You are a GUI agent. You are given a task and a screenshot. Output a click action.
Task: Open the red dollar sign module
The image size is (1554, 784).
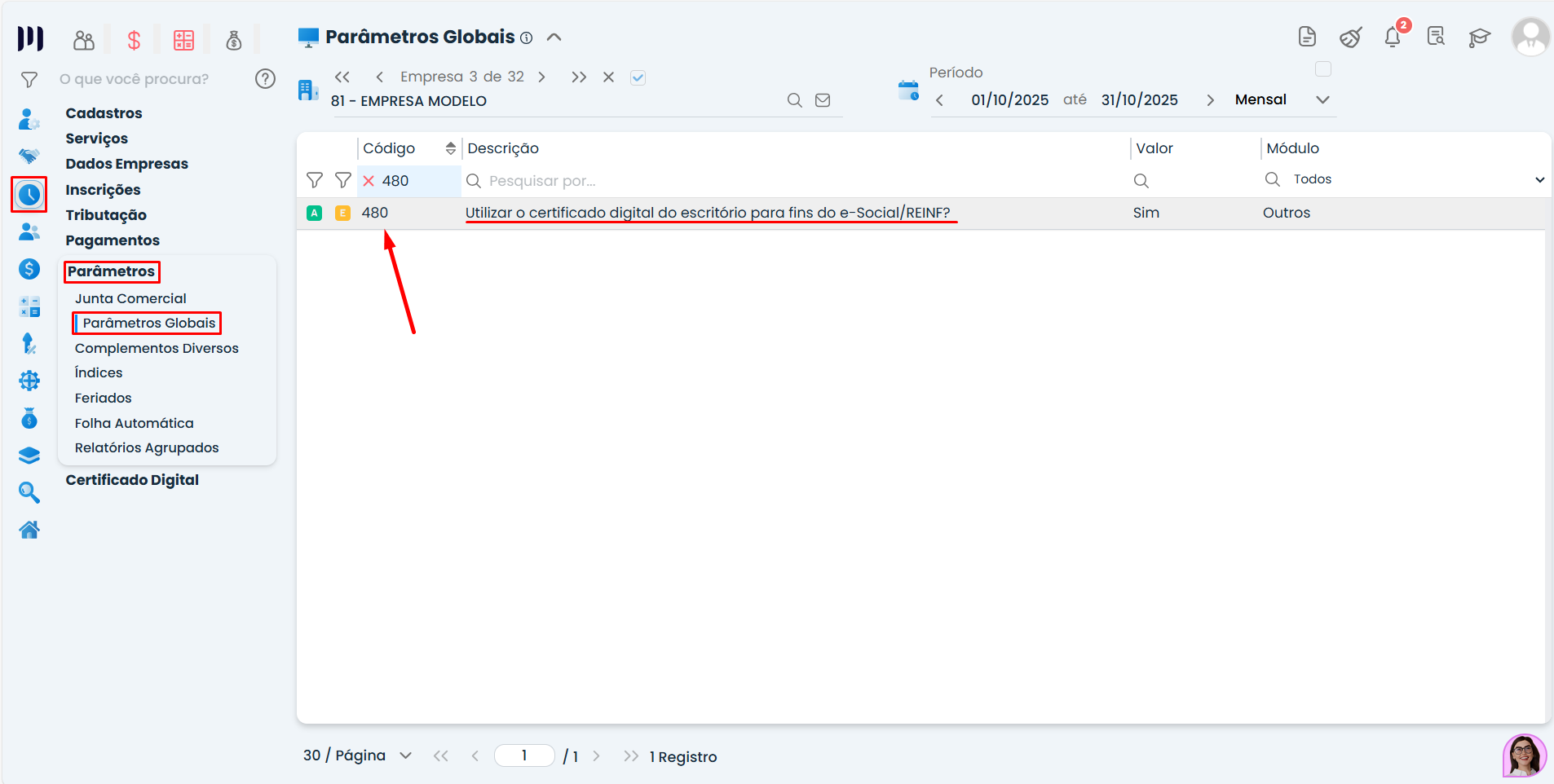[134, 40]
